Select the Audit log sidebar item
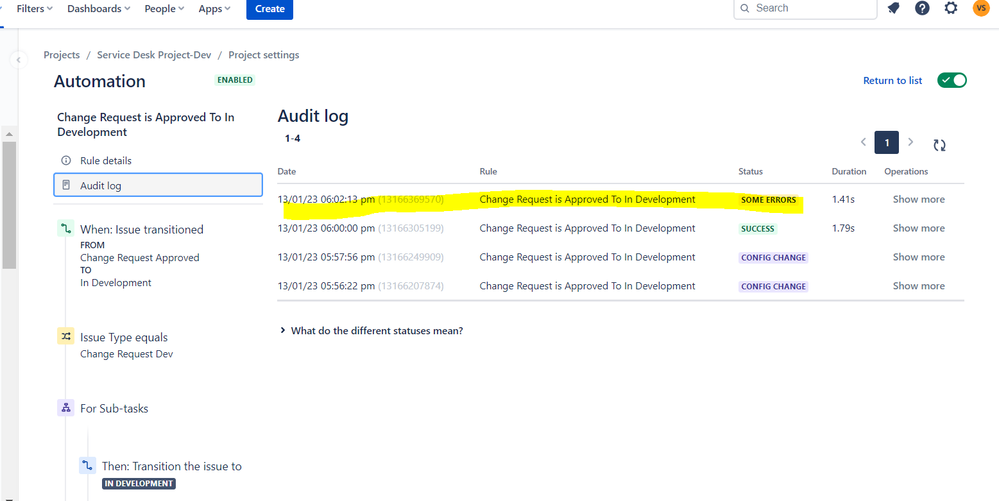Screen dimensions: 999x501 [158, 185]
